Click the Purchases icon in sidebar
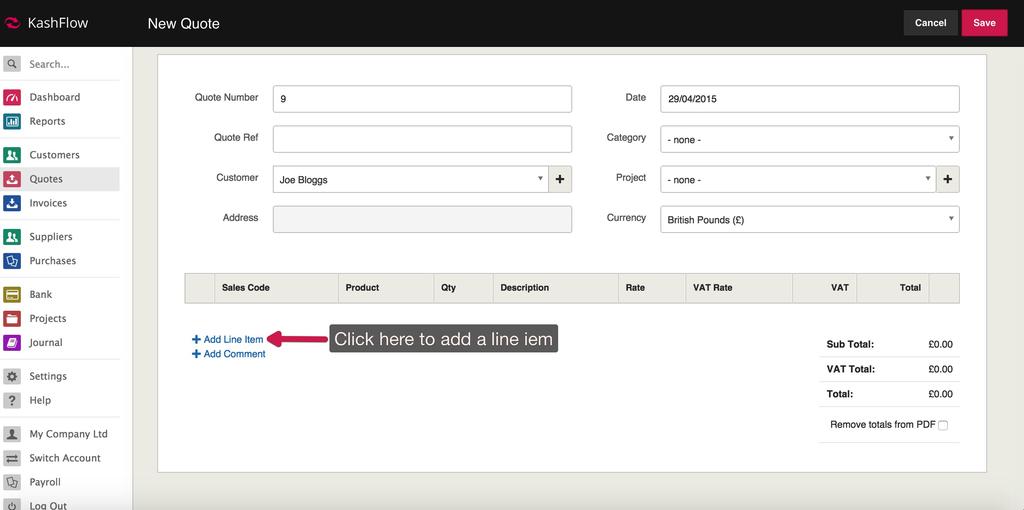 [12, 261]
